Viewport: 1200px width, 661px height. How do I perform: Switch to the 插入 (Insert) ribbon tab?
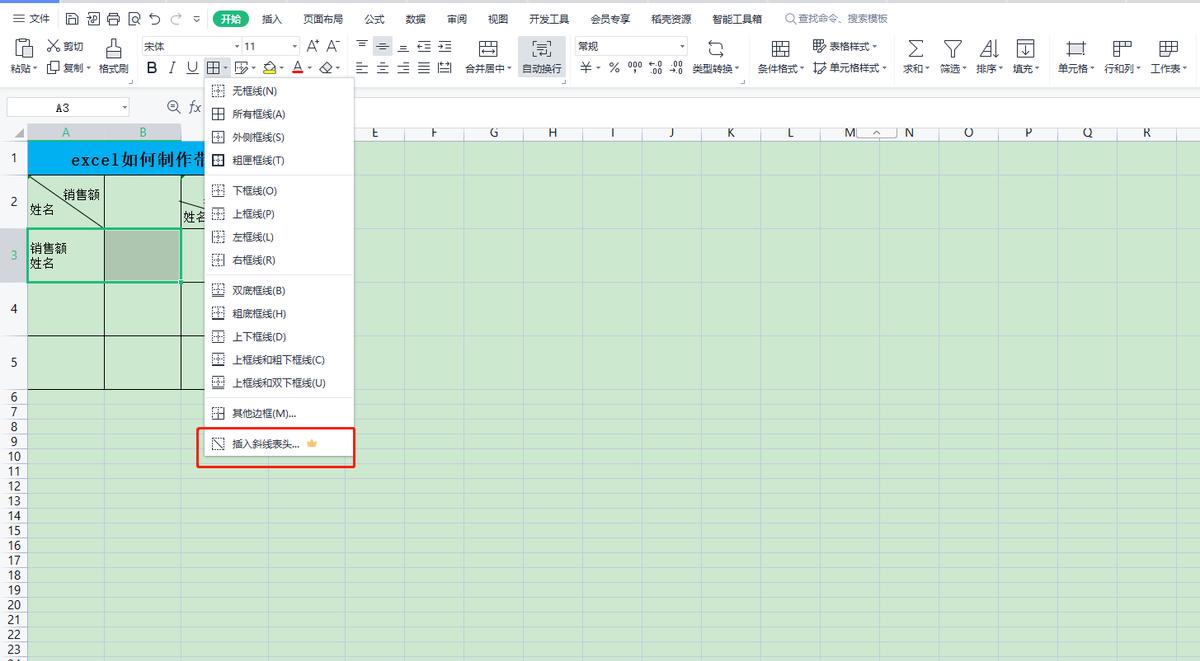point(272,19)
